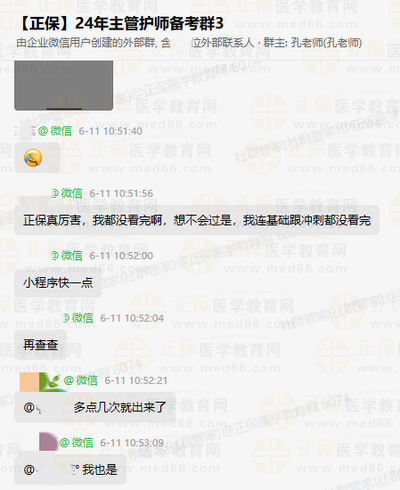This screenshot has height=490, width=400.
Task: Open the gray image thumbnail message
Action: click(63, 85)
